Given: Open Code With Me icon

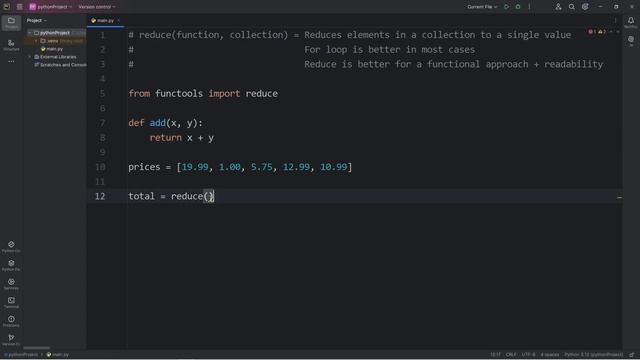Looking at the screenshot, I should tap(558, 7).
